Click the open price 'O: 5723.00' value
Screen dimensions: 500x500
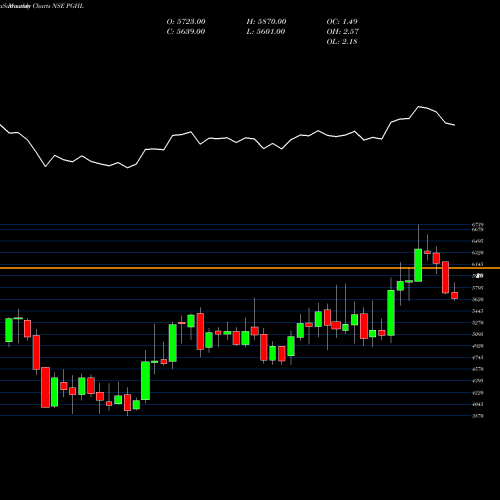click(x=186, y=22)
